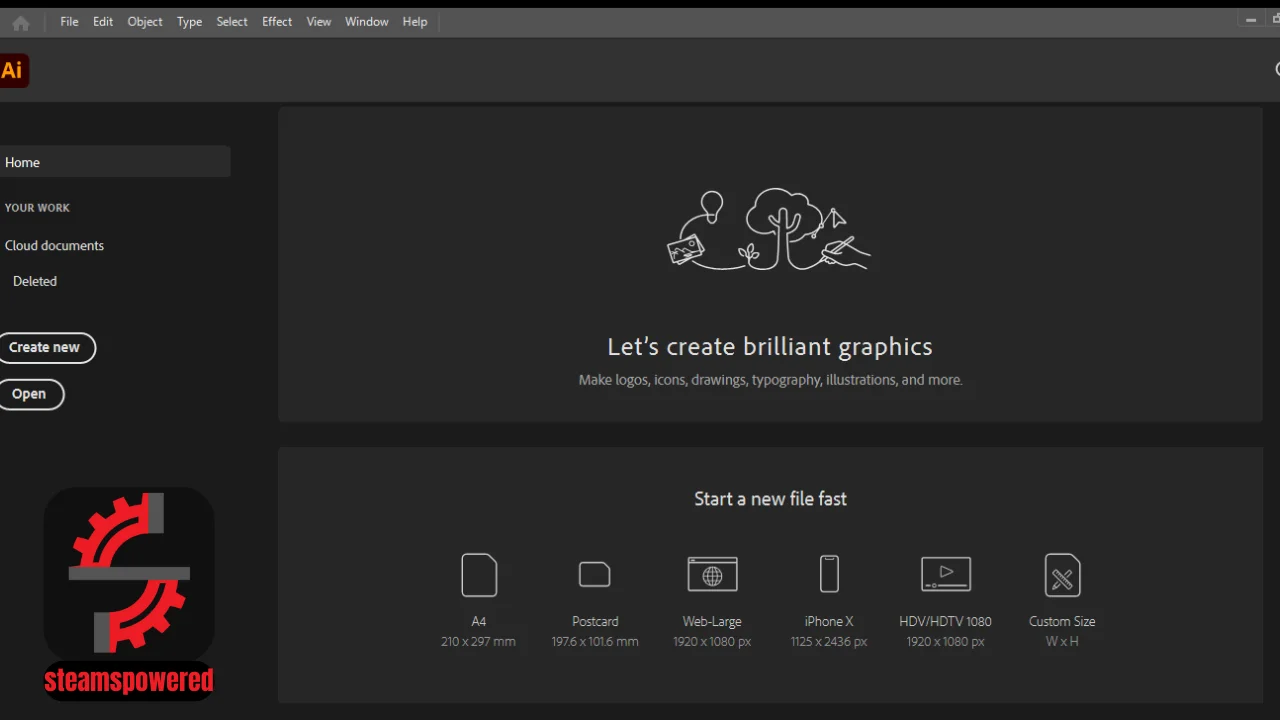This screenshot has width=1280, height=720.
Task: Minimize the application window
Action: point(1251,20)
